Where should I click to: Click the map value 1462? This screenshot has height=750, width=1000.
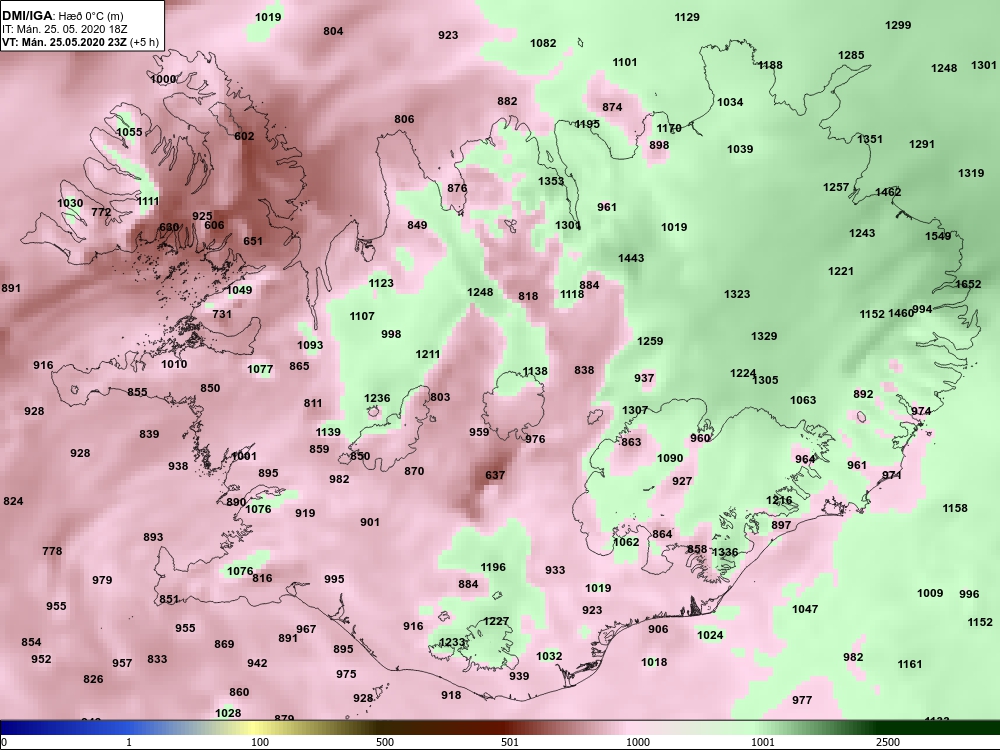[888, 192]
